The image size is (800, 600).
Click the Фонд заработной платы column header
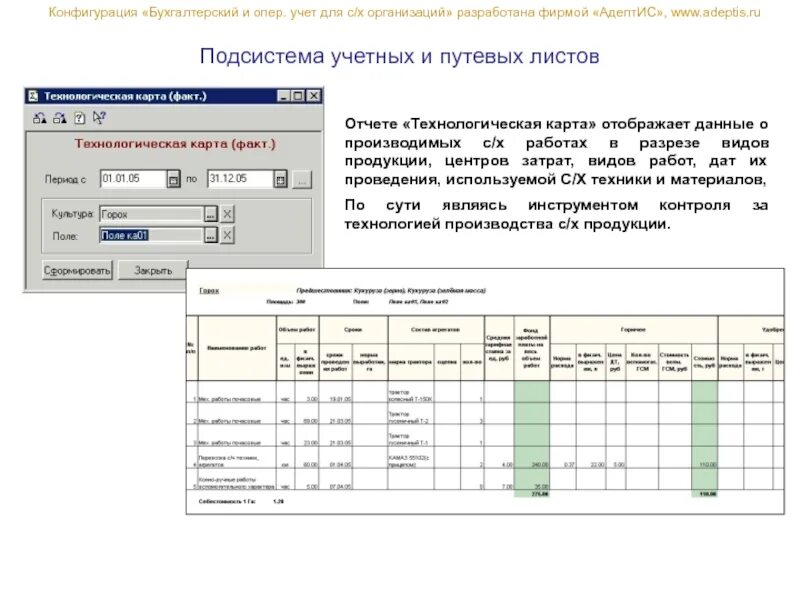pos(532,348)
